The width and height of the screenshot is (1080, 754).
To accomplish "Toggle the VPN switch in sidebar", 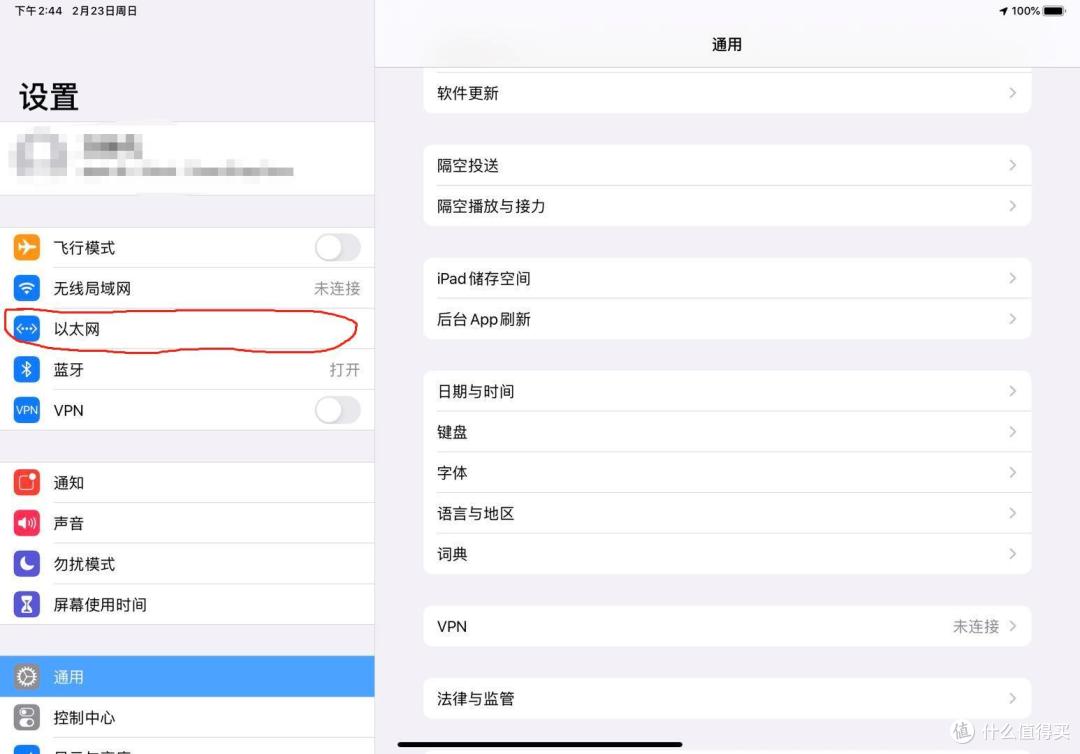I will [x=338, y=410].
